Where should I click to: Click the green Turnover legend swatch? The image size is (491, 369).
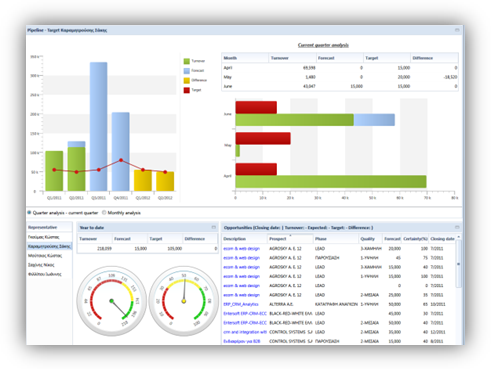187,61
